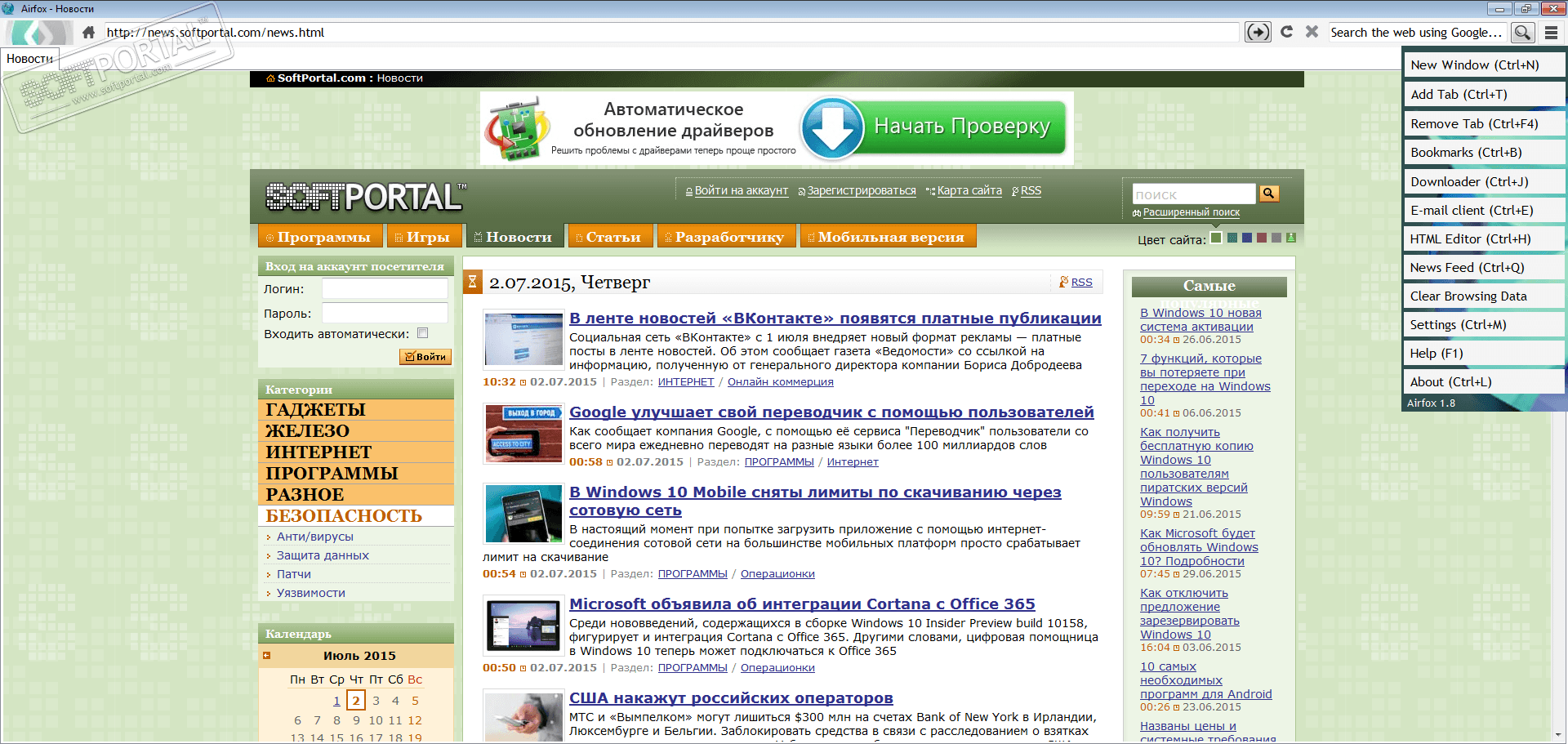The image size is (1568, 744).
Task: Open About from the Airfox menu
Action: pos(1484,381)
